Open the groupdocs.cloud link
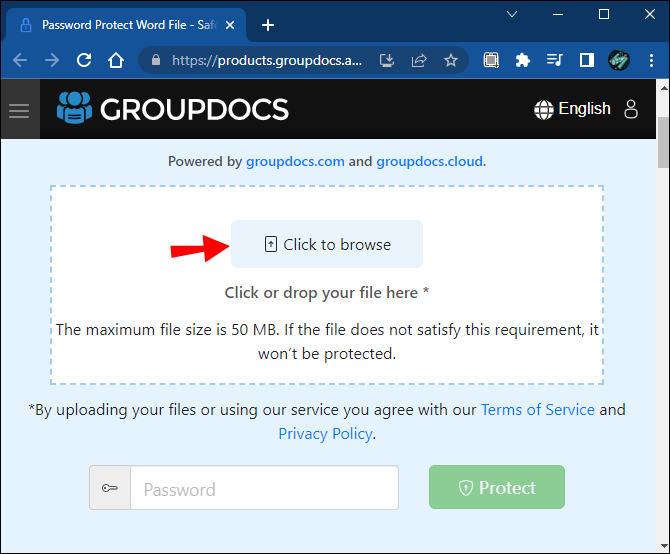Viewport: 670px width, 554px height. pyautogui.click(x=429, y=161)
